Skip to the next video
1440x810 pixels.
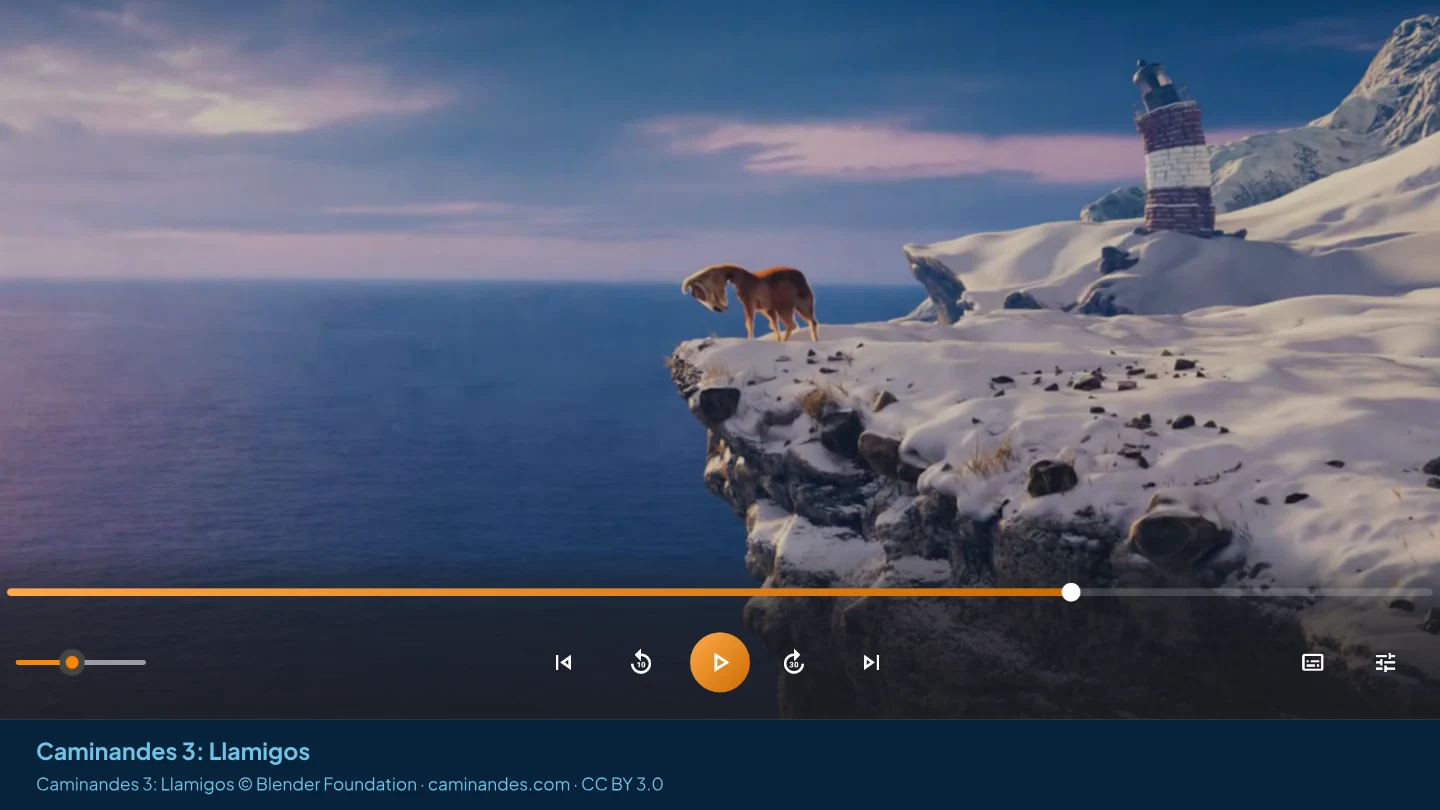(872, 662)
